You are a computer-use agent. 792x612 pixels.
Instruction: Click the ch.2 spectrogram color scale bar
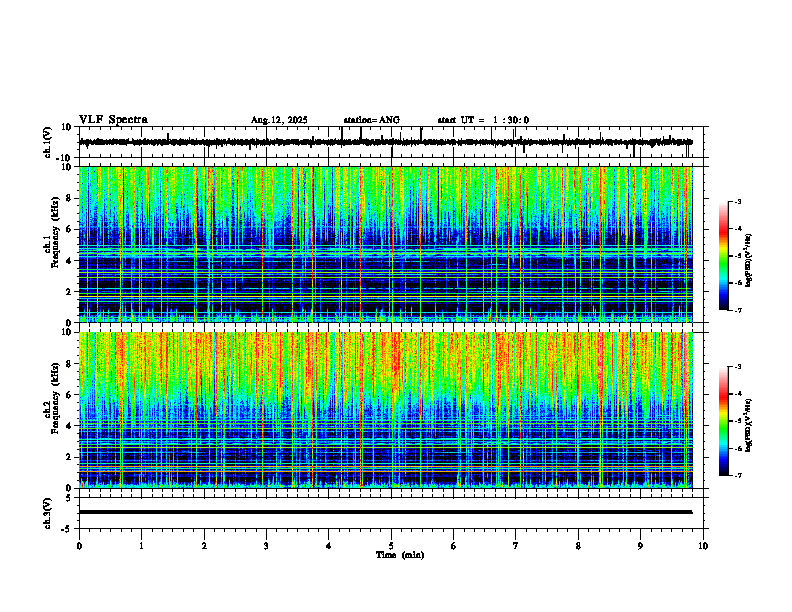coord(723,421)
